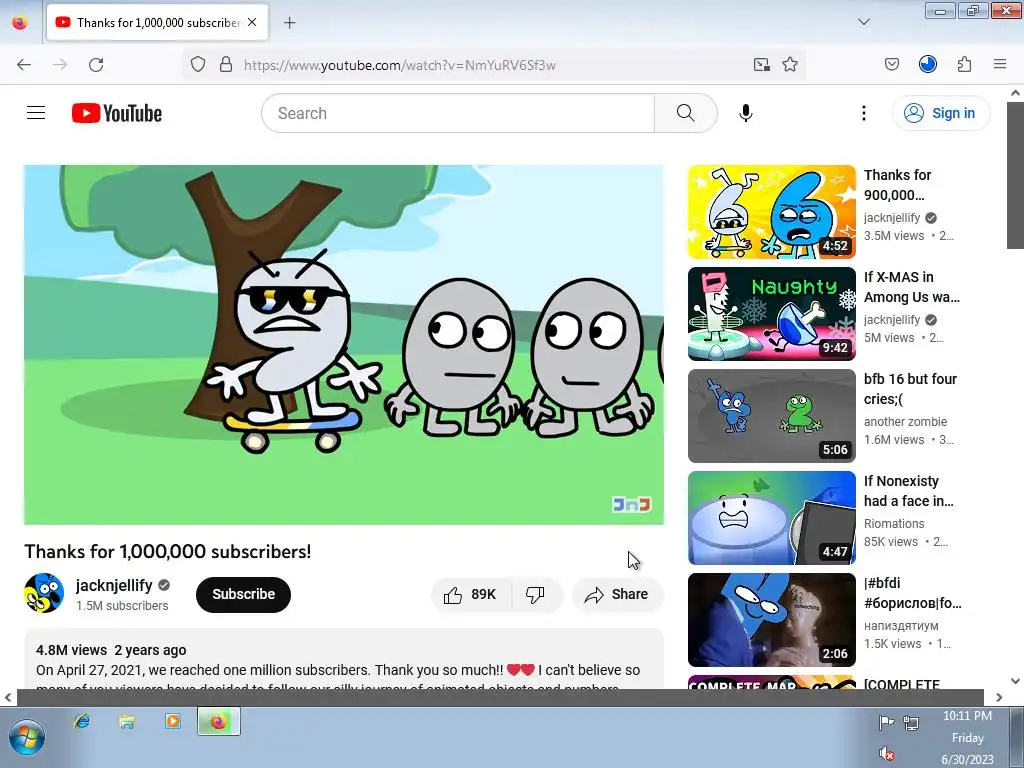Open the Windows Start menu
The width and height of the screenshot is (1024, 768).
click(27, 738)
